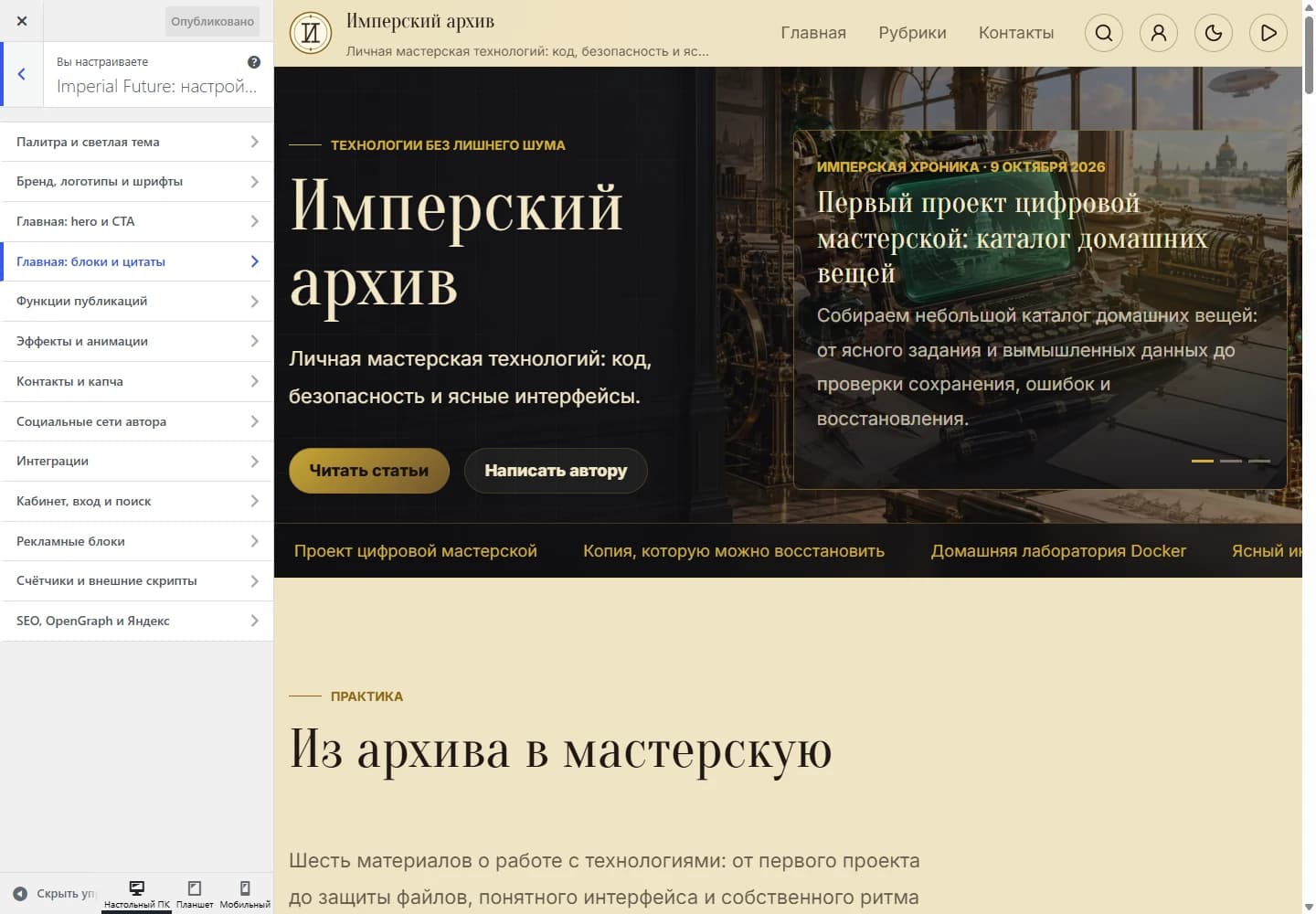Expand the 'Главная: hero и CTA' section

click(x=137, y=221)
